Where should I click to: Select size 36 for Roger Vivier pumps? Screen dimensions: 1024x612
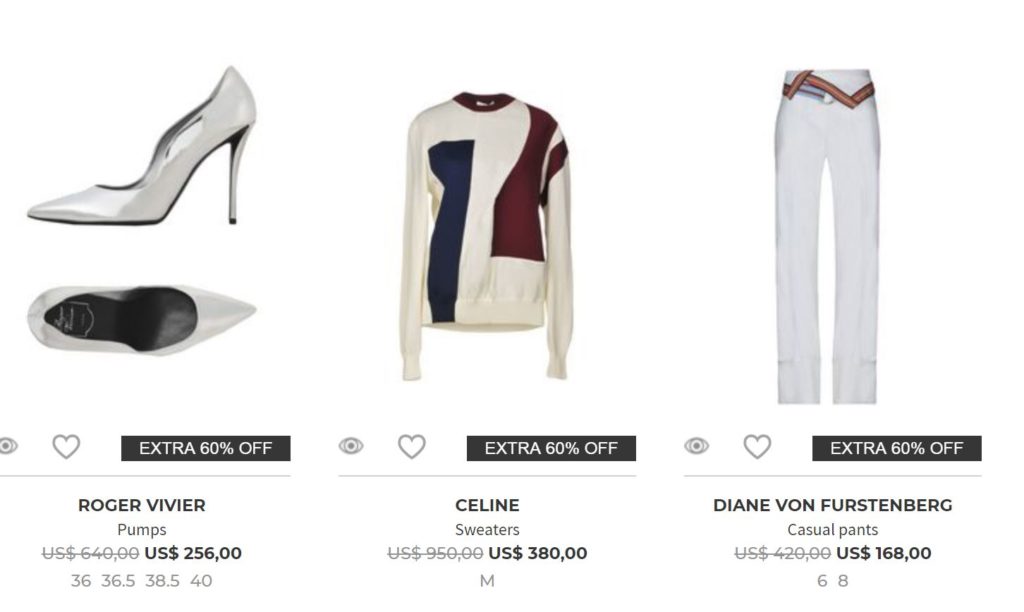pyautogui.click(x=81, y=580)
